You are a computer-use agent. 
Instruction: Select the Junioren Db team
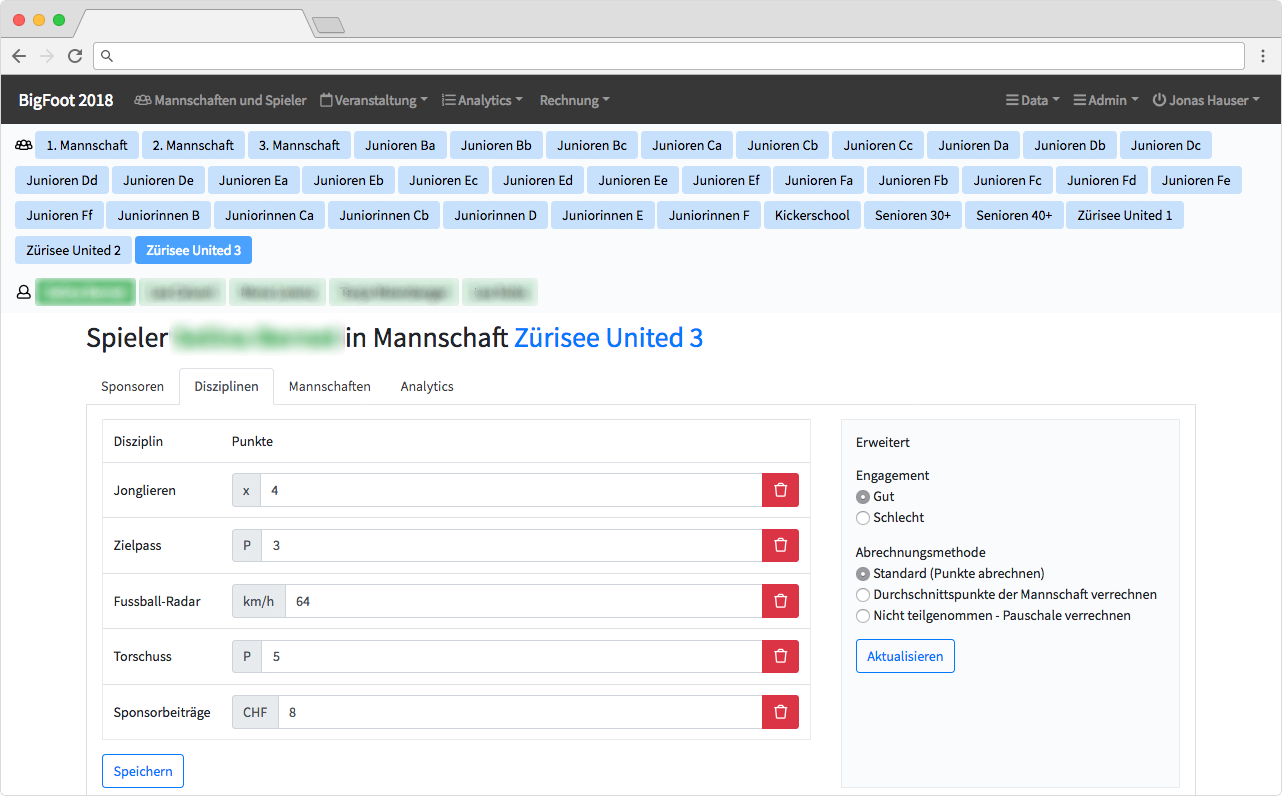tap(1070, 145)
